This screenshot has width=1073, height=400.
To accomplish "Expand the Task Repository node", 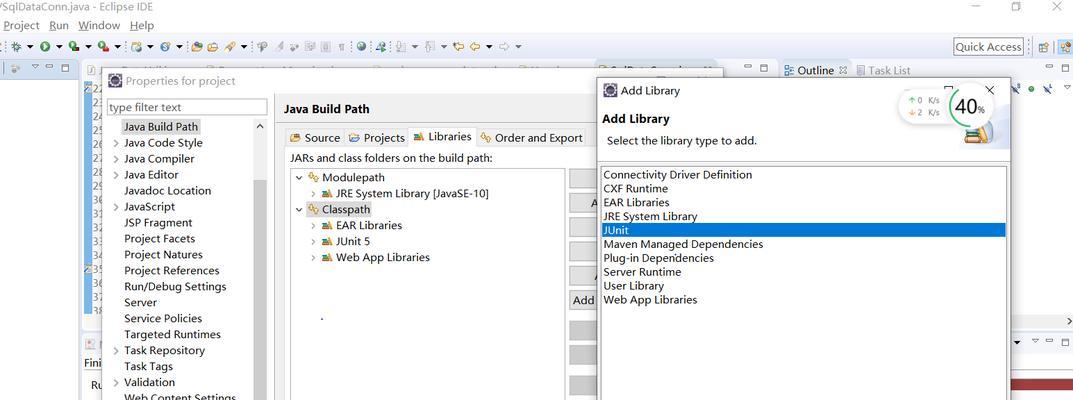I will pos(116,350).
